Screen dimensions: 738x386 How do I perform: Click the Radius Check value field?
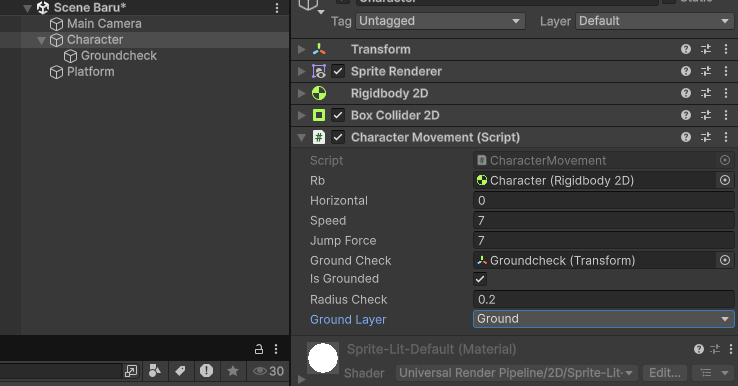(603, 300)
